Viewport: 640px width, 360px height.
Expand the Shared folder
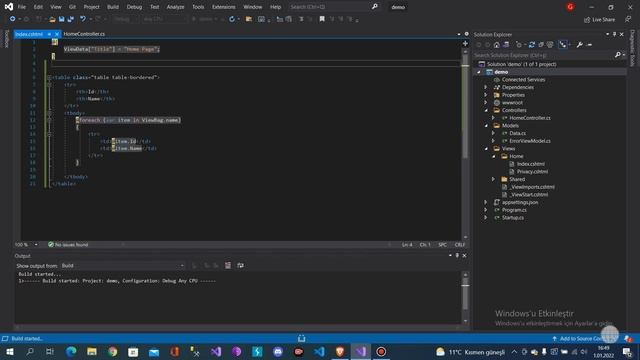[493, 179]
